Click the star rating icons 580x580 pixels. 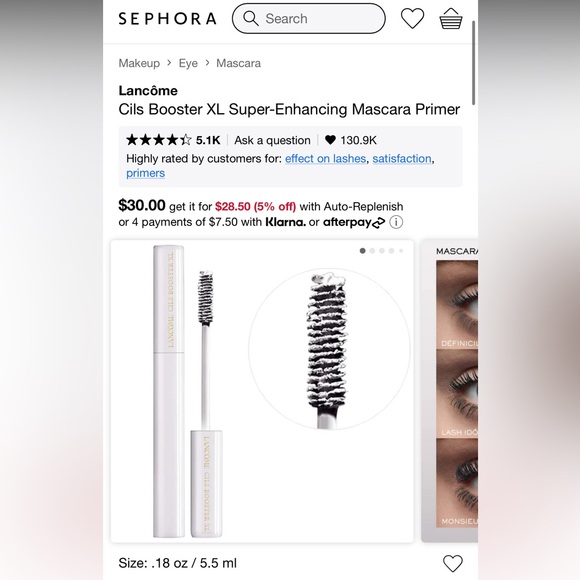pyautogui.click(x=159, y=140)
